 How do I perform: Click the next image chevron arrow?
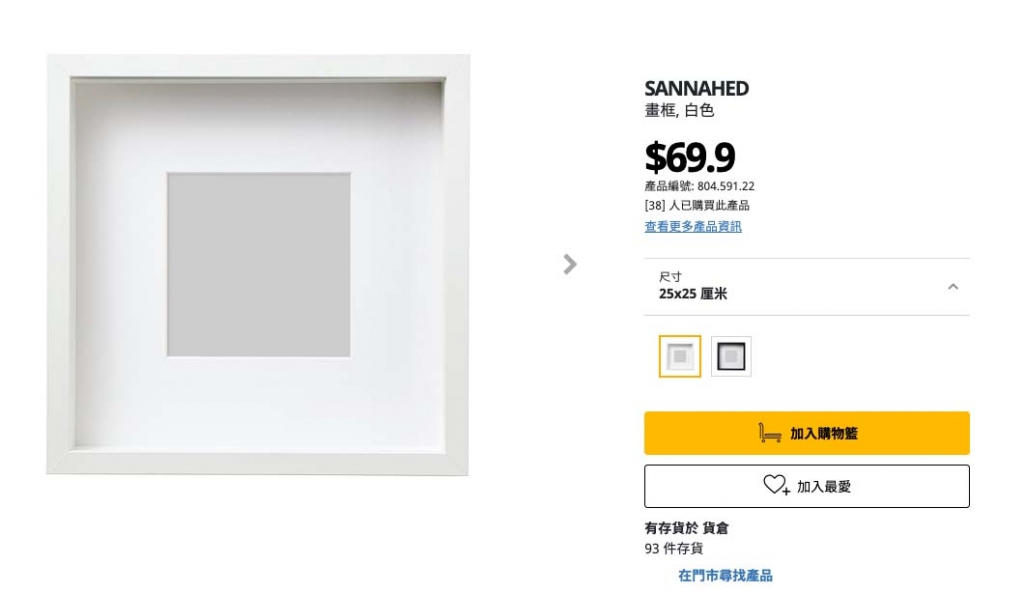(569, 264)
